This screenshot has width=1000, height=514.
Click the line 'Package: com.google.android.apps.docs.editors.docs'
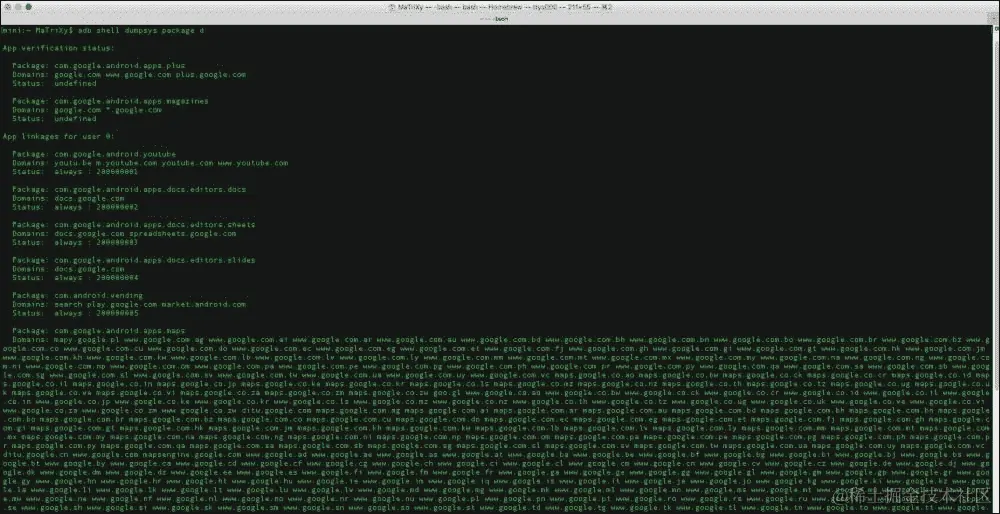(129, 189)
